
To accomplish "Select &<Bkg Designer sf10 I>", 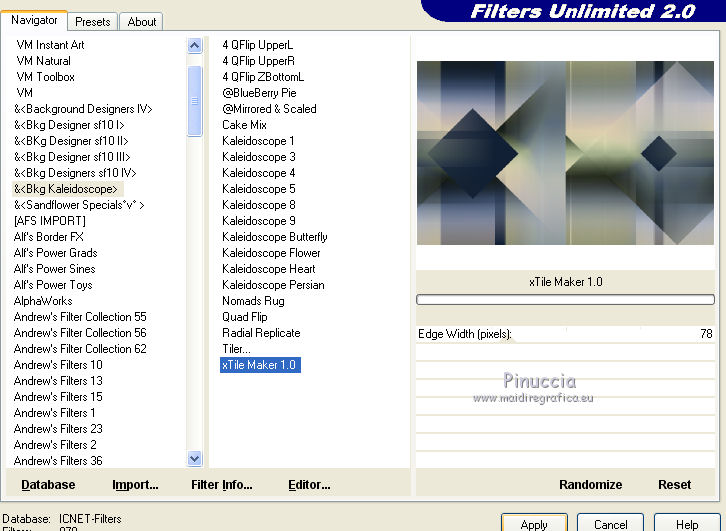I will pos(69,125).
